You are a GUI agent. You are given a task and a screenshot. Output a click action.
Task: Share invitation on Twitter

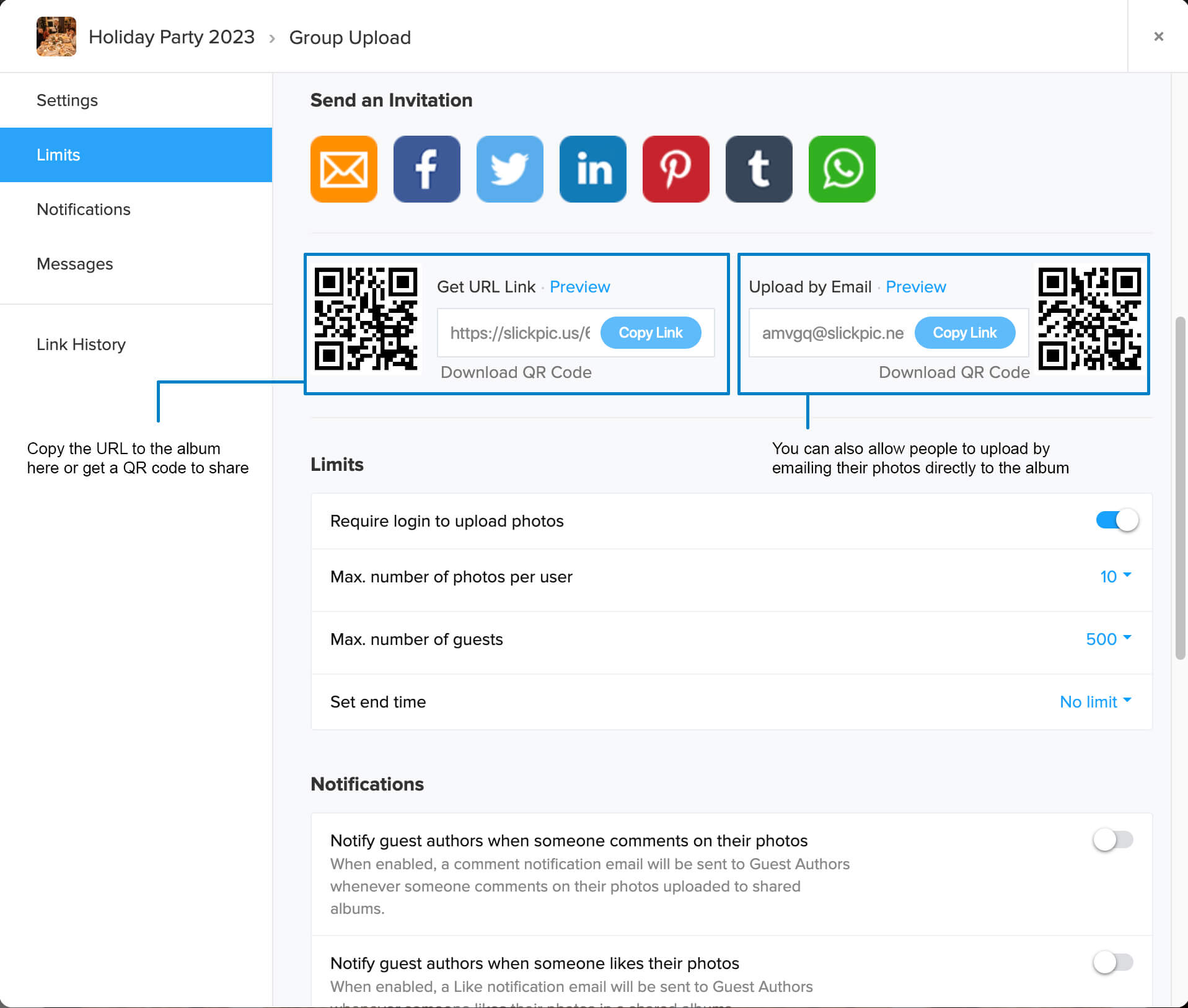point(509,169)
